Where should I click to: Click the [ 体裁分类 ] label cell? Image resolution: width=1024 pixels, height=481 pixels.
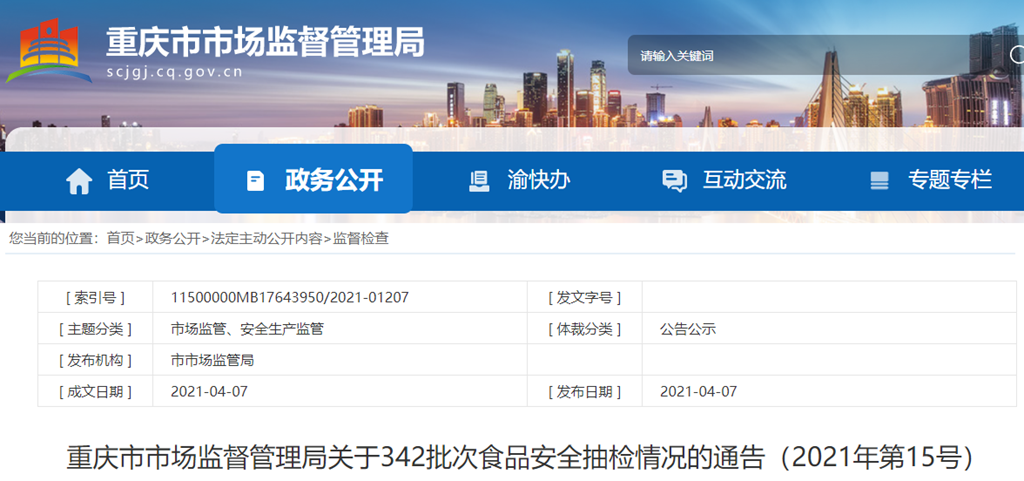pyautogui.click(x=584, y=329)
